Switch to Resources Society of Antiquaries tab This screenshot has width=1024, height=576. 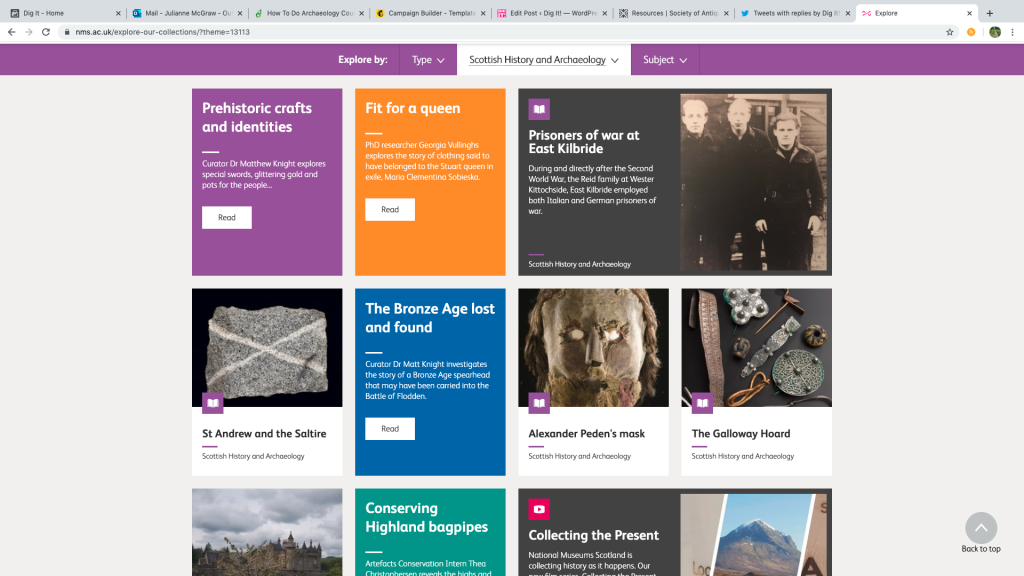[674, 13]
